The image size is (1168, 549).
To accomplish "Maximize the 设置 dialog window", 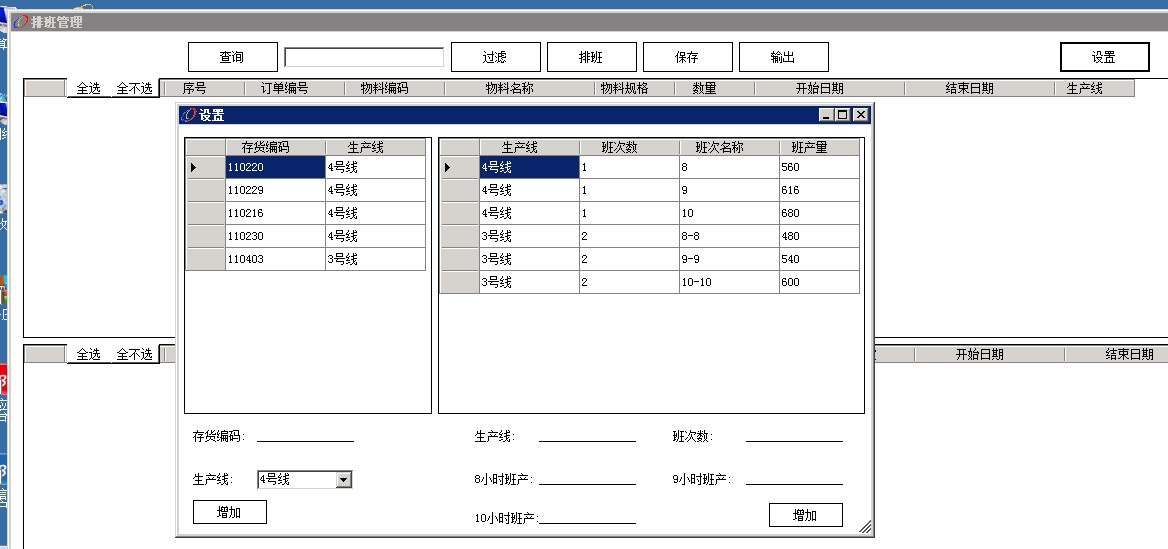I will [843, 115].
